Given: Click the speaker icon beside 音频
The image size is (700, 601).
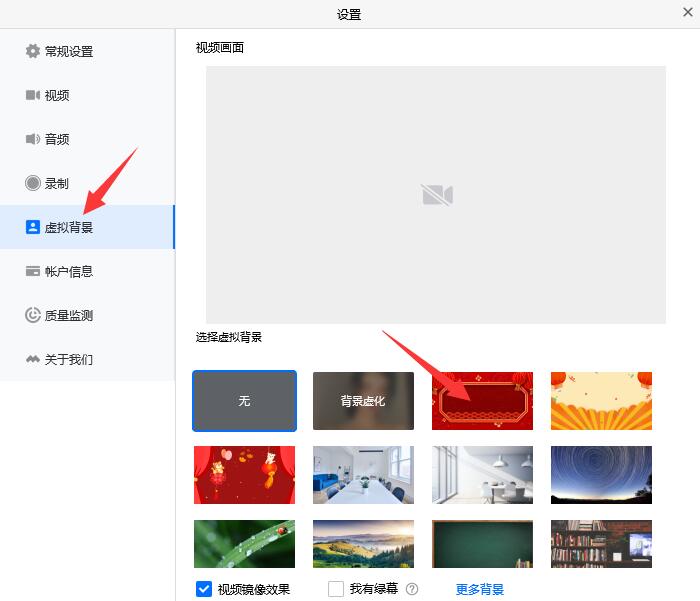Looking at the screenshot, I should 33,139.
